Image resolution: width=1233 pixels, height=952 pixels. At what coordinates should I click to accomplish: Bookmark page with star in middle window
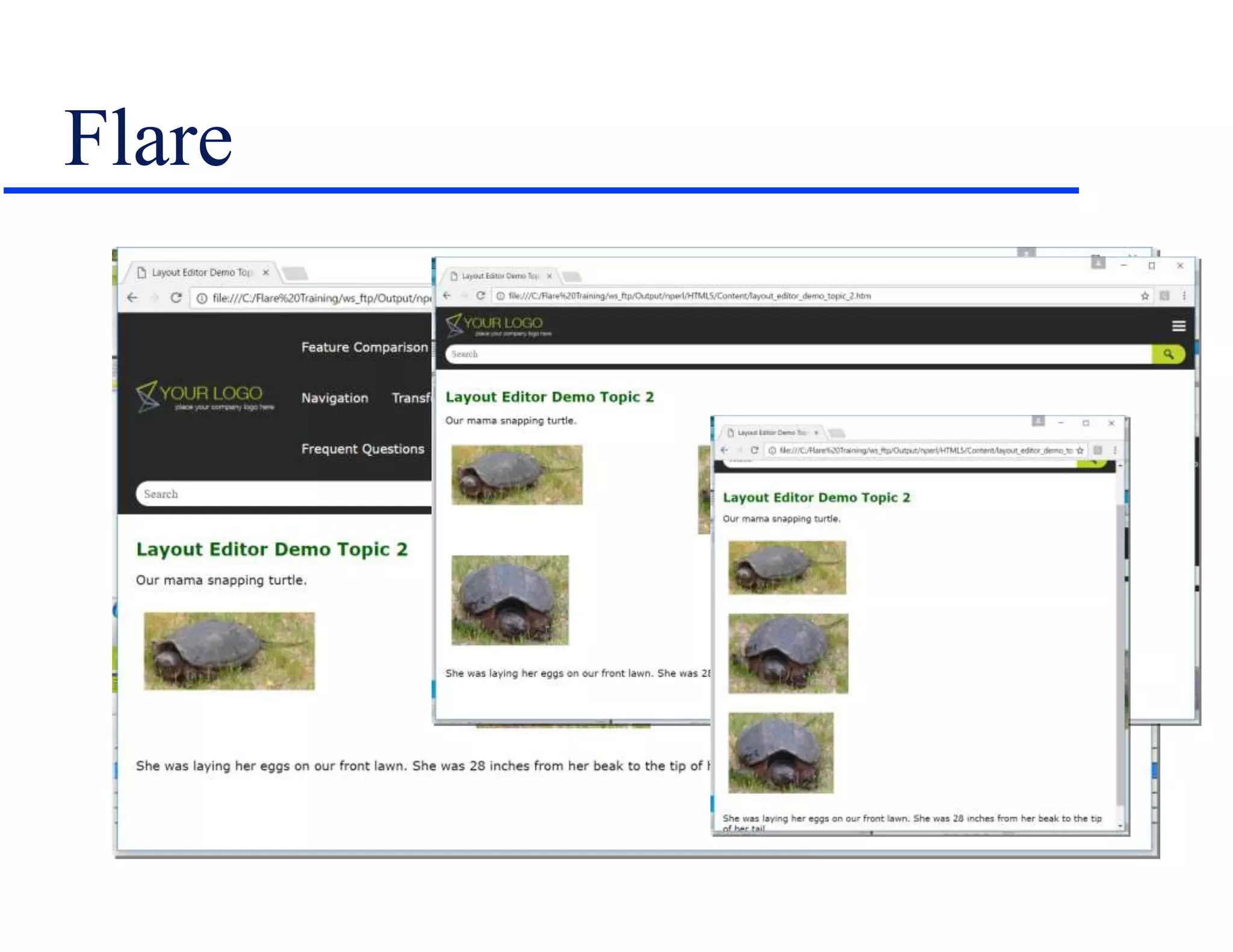1144,295
